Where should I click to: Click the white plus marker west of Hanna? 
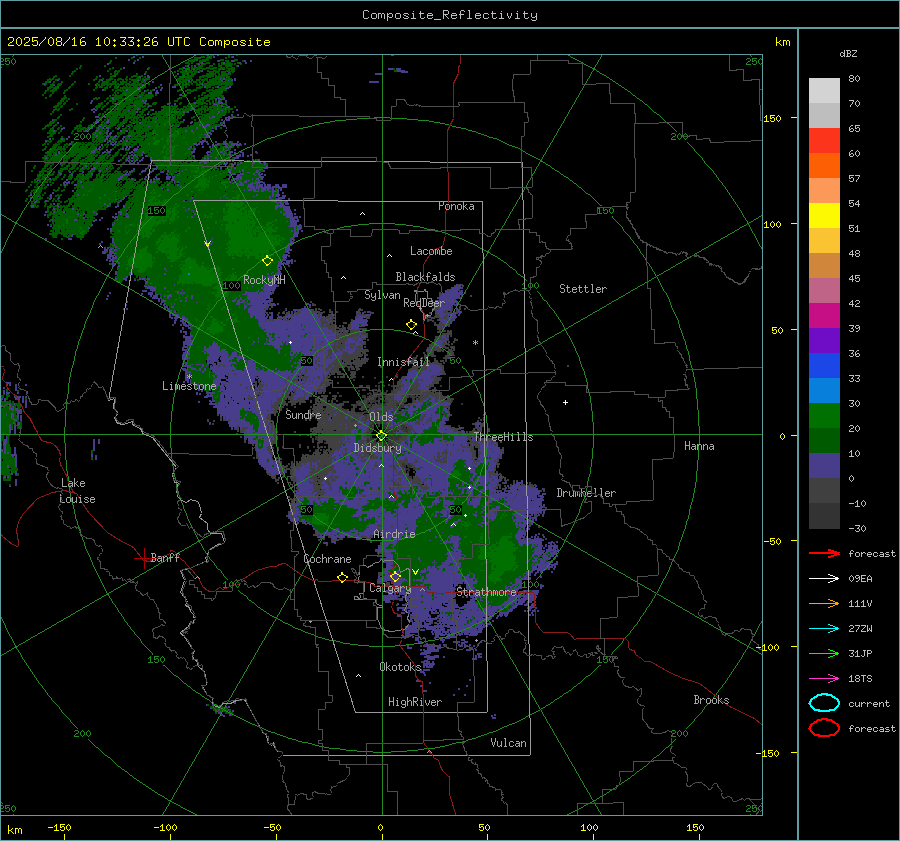tap(565, 402)
